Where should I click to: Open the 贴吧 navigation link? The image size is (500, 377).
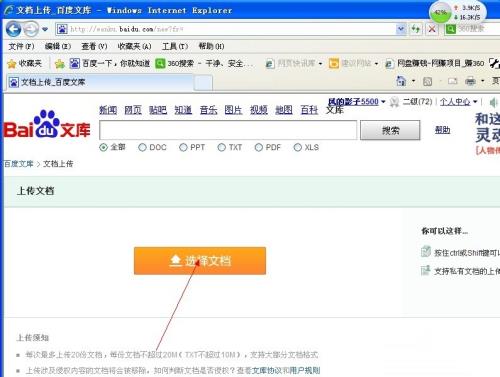pyautogui.click(x=158, y=110)
